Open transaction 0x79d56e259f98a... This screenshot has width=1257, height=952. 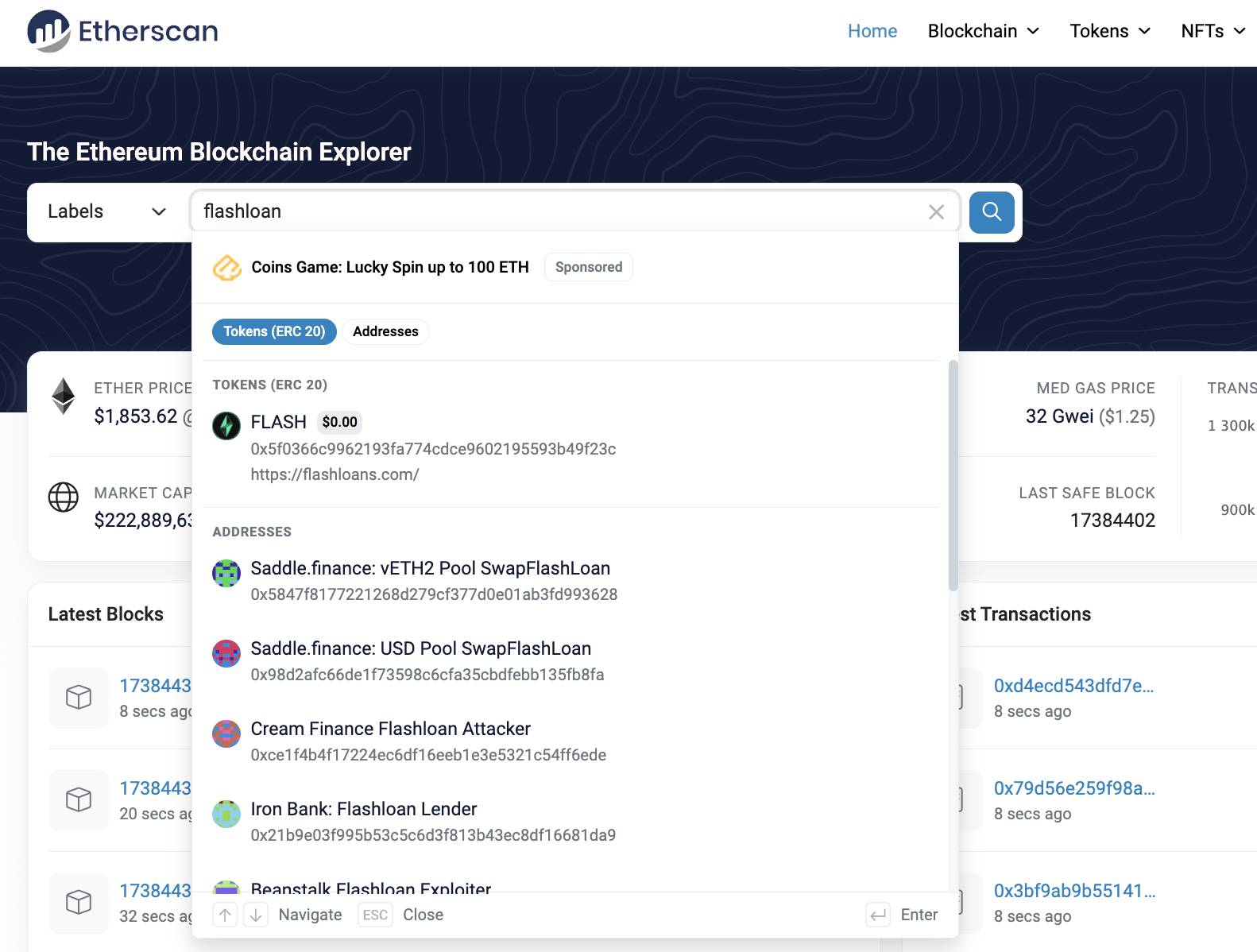1074,788
